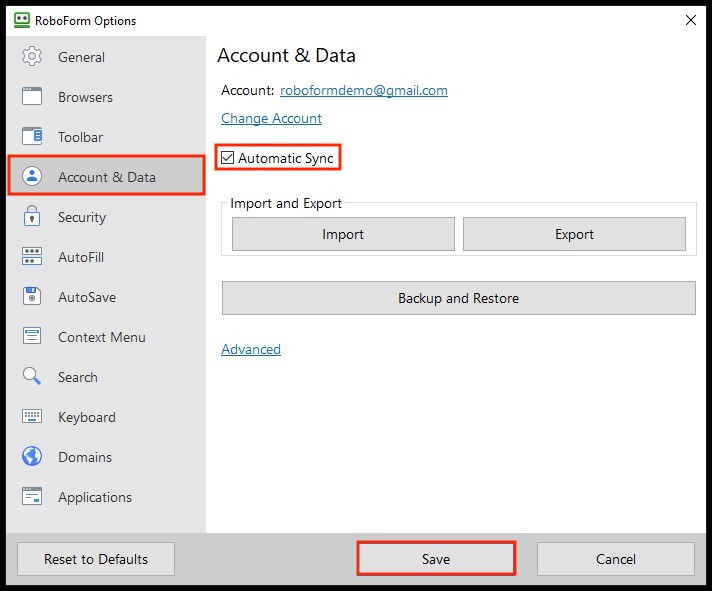Open the Advanced link
The width and height of the screenshot is (712, 591).
251,349
